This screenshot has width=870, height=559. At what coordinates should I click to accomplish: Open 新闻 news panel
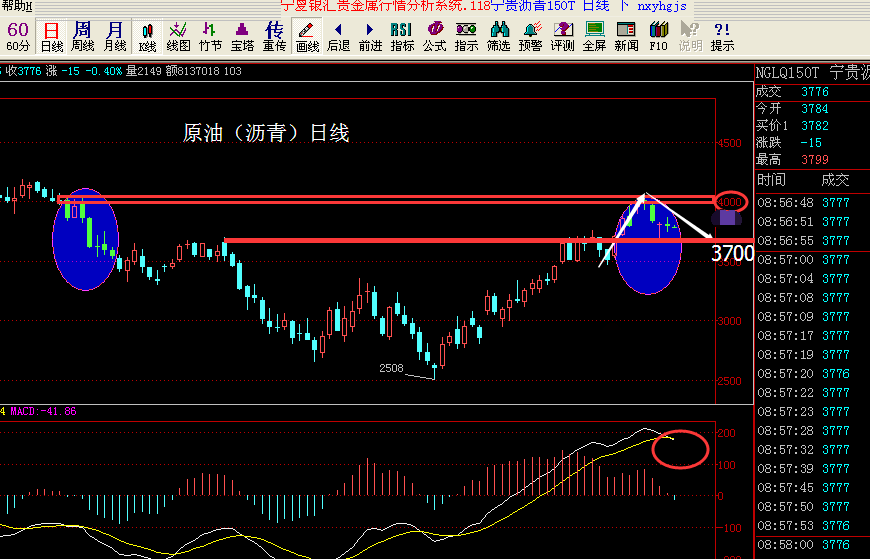(626, 37)
